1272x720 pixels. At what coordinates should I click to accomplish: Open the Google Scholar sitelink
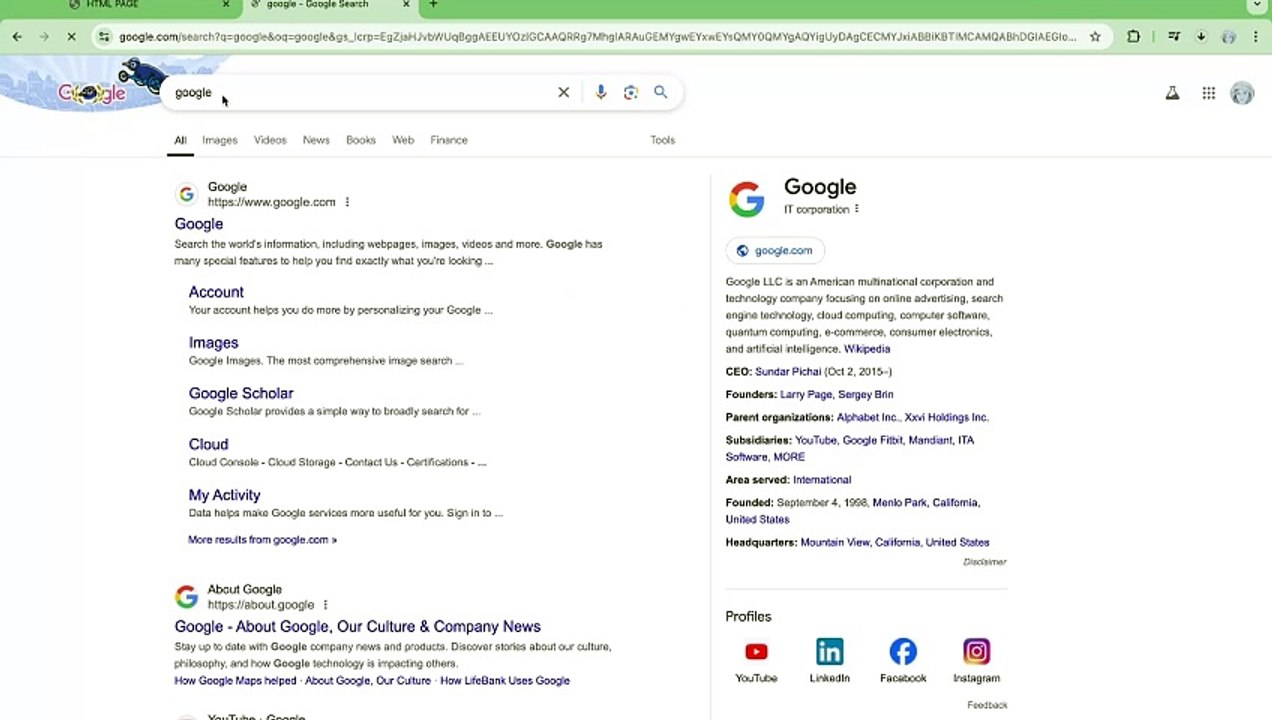pos(241,394)
